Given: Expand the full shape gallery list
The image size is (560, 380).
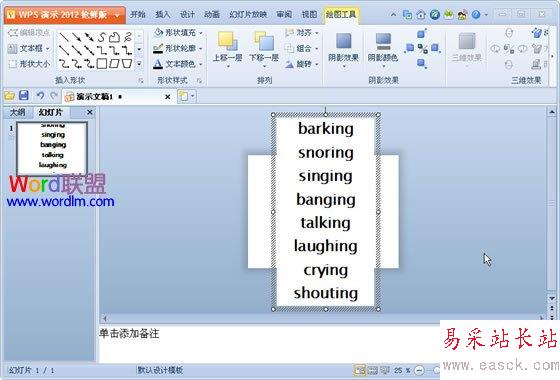Looking at the screenshot, I should [x=139, y=64].
